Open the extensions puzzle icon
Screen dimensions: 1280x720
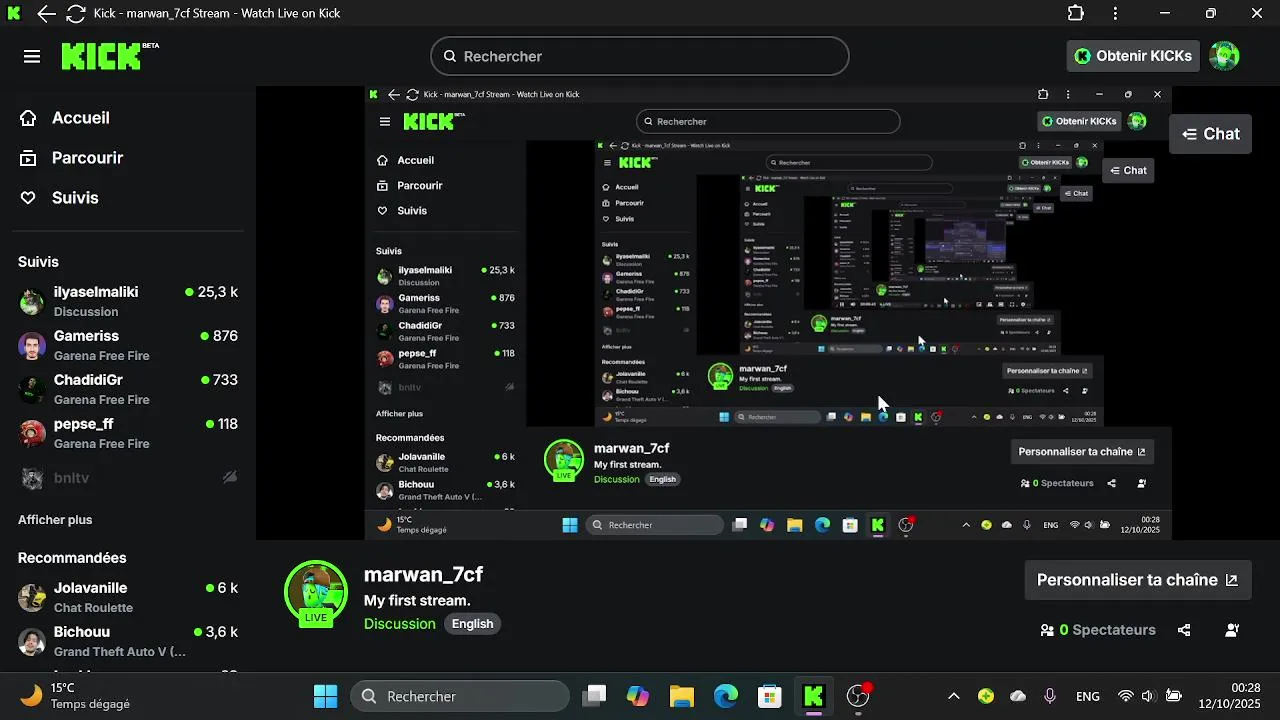pyautogui.click(x=1076, y=13)
